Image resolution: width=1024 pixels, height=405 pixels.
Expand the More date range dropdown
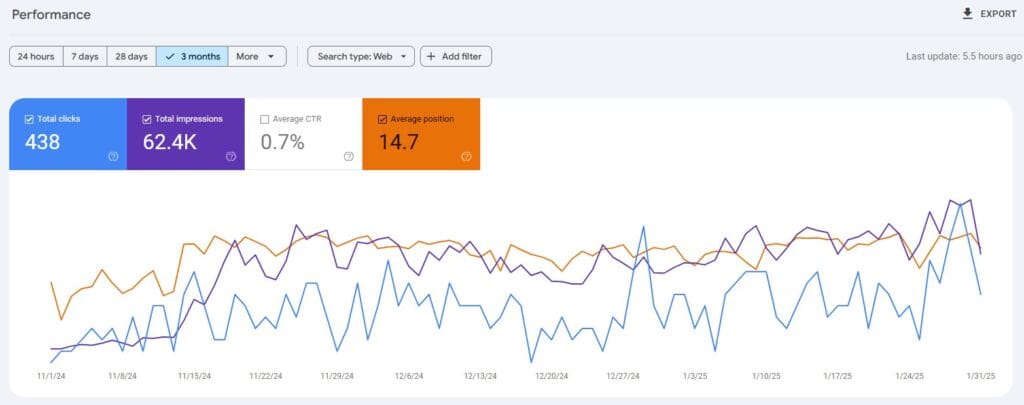click(x=259, y=57)
